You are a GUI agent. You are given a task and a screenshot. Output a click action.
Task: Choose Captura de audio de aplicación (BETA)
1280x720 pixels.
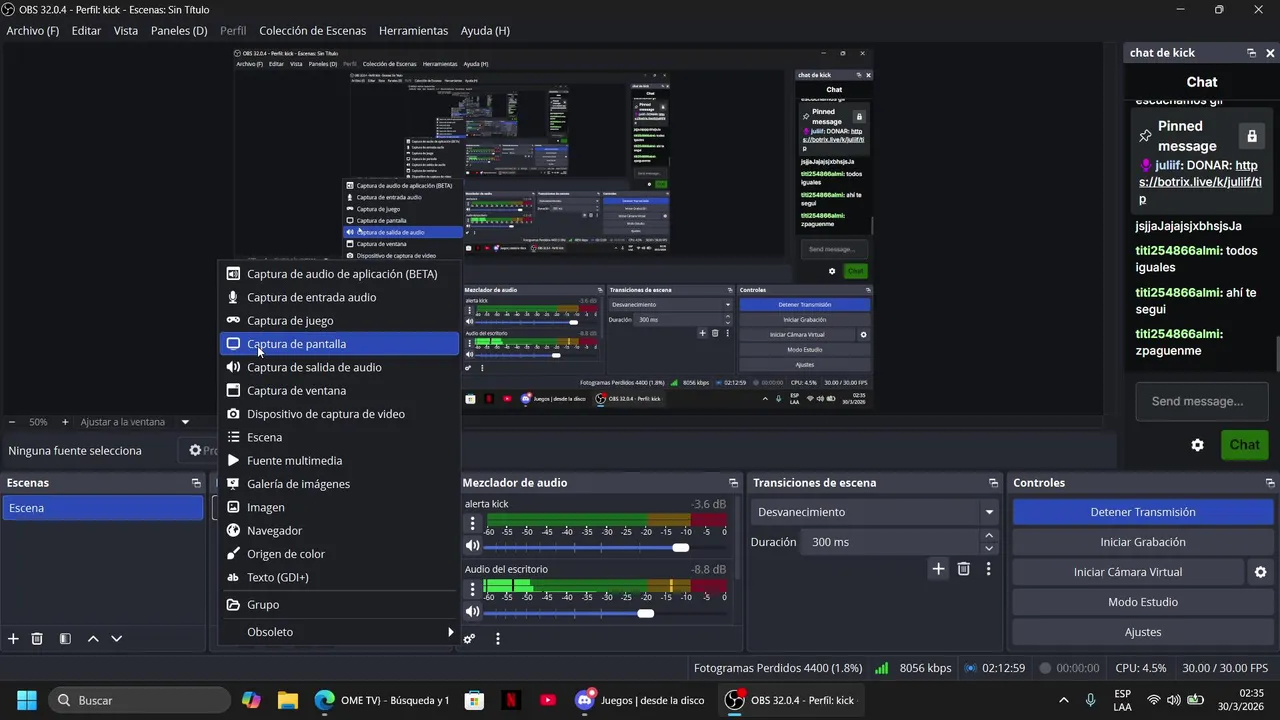coord(339,274)
